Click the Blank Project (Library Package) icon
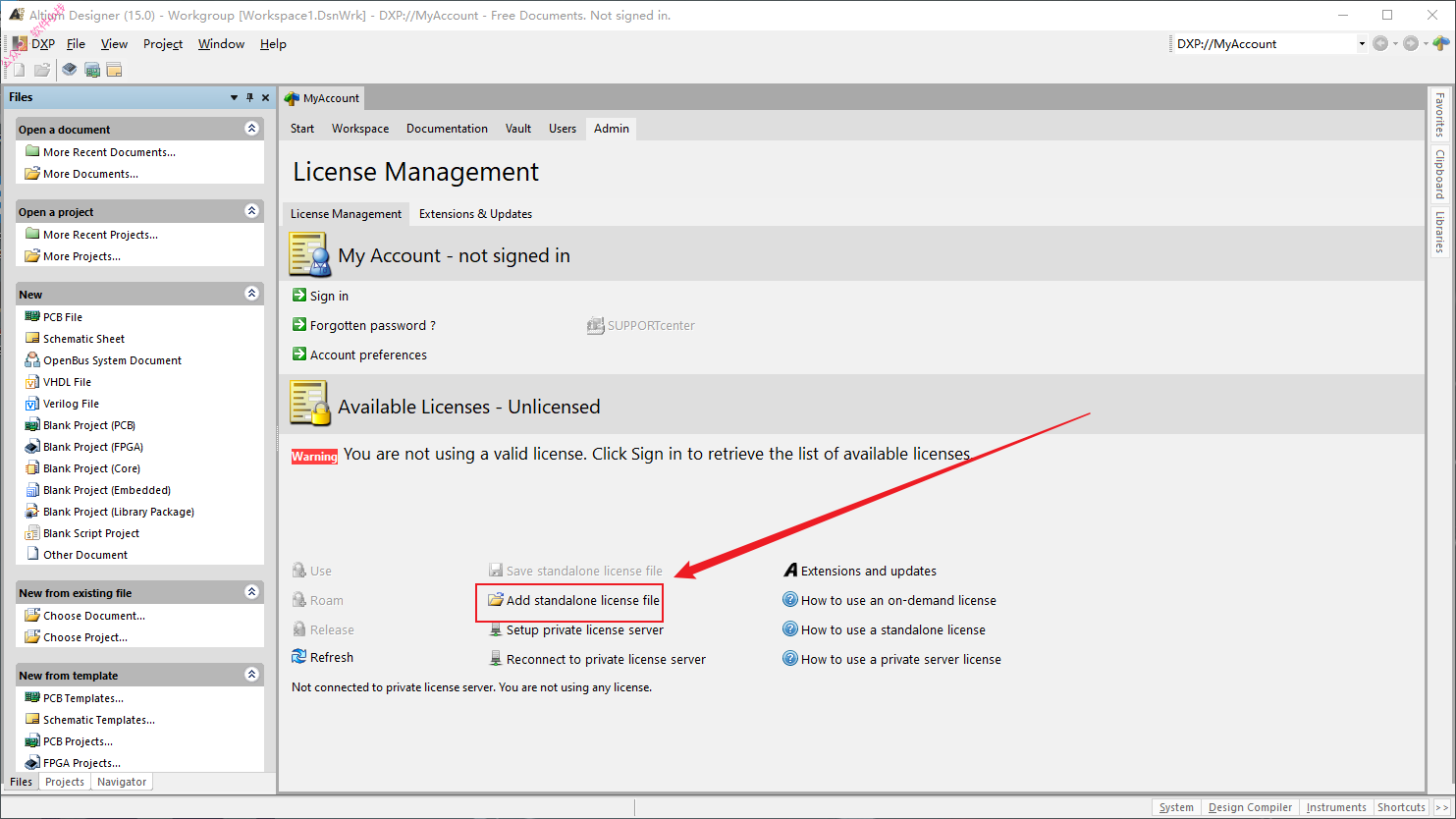 (x=32, y=512)
